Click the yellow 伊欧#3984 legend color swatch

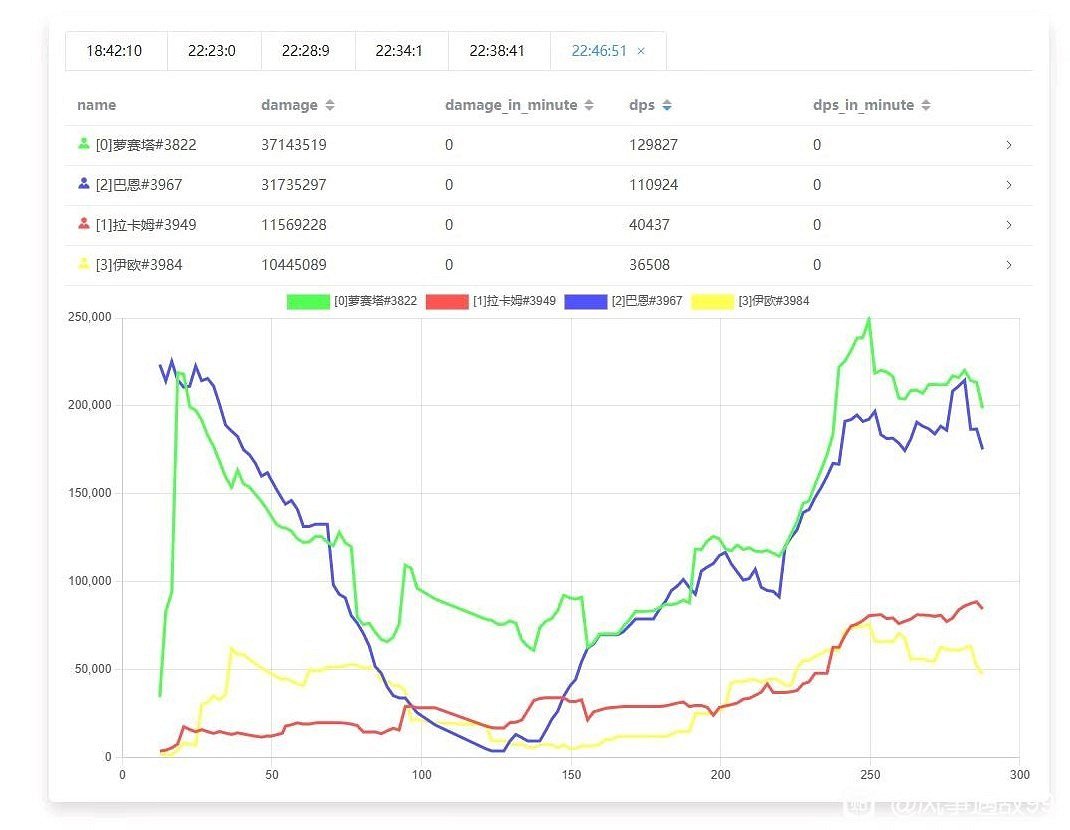tap(713, 301)
